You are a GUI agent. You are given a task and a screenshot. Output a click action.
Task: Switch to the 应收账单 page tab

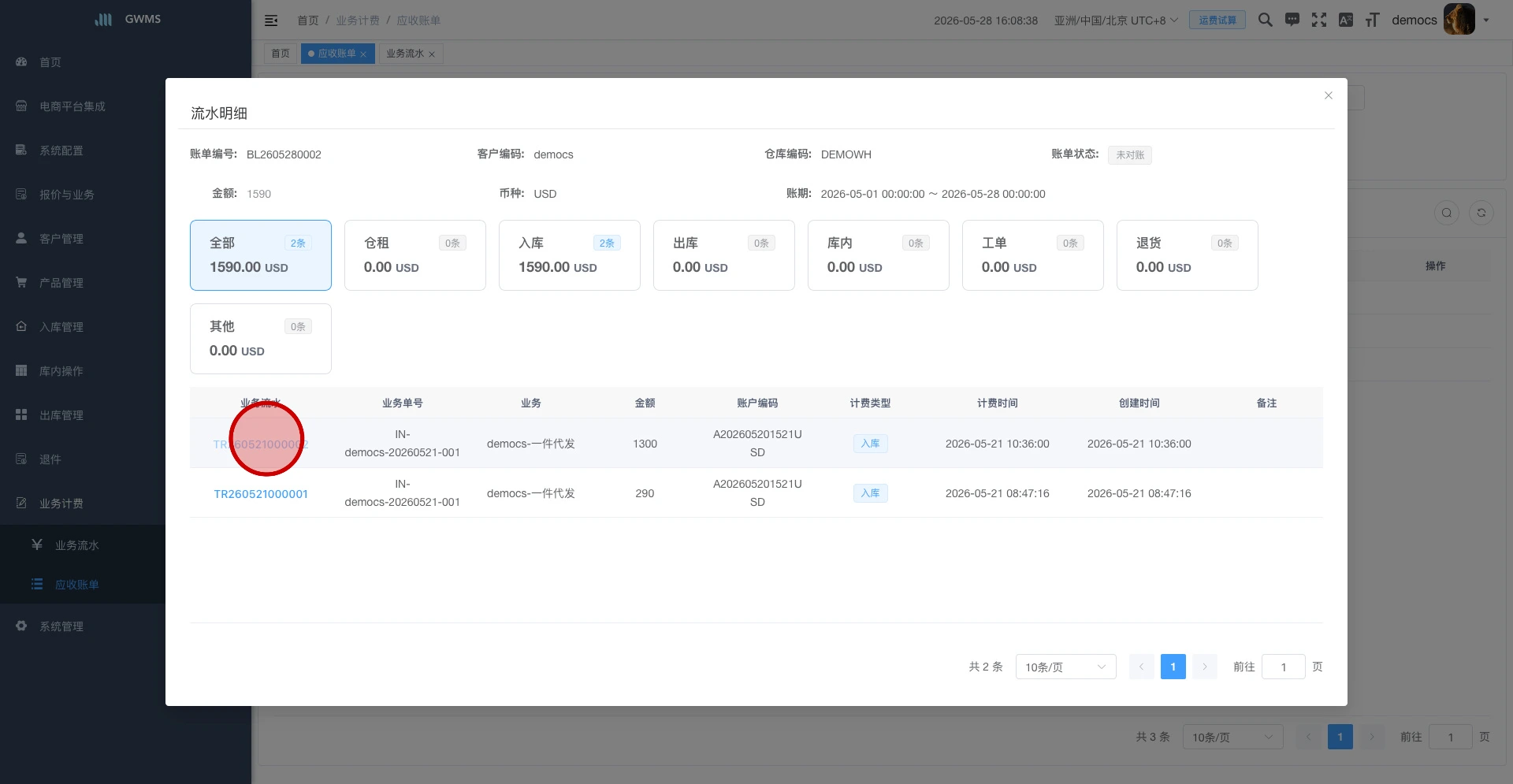[336, 54]
